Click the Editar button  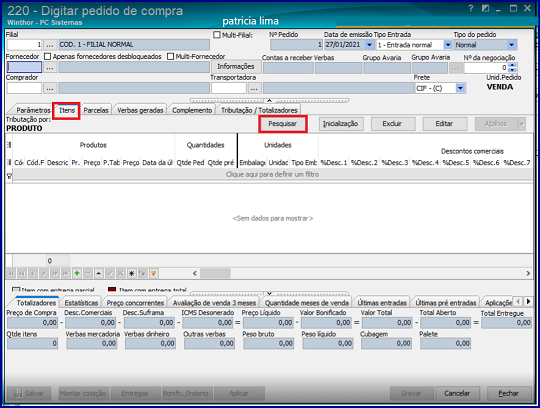(x=444, y=124)
